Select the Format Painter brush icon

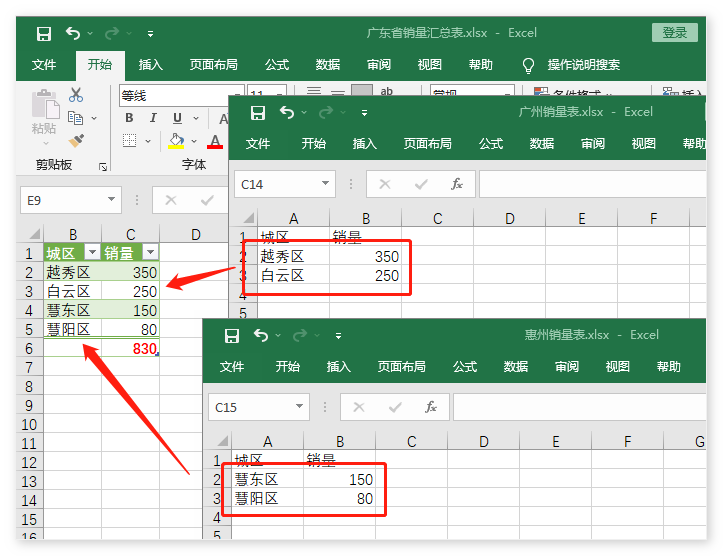pos(76,141)
